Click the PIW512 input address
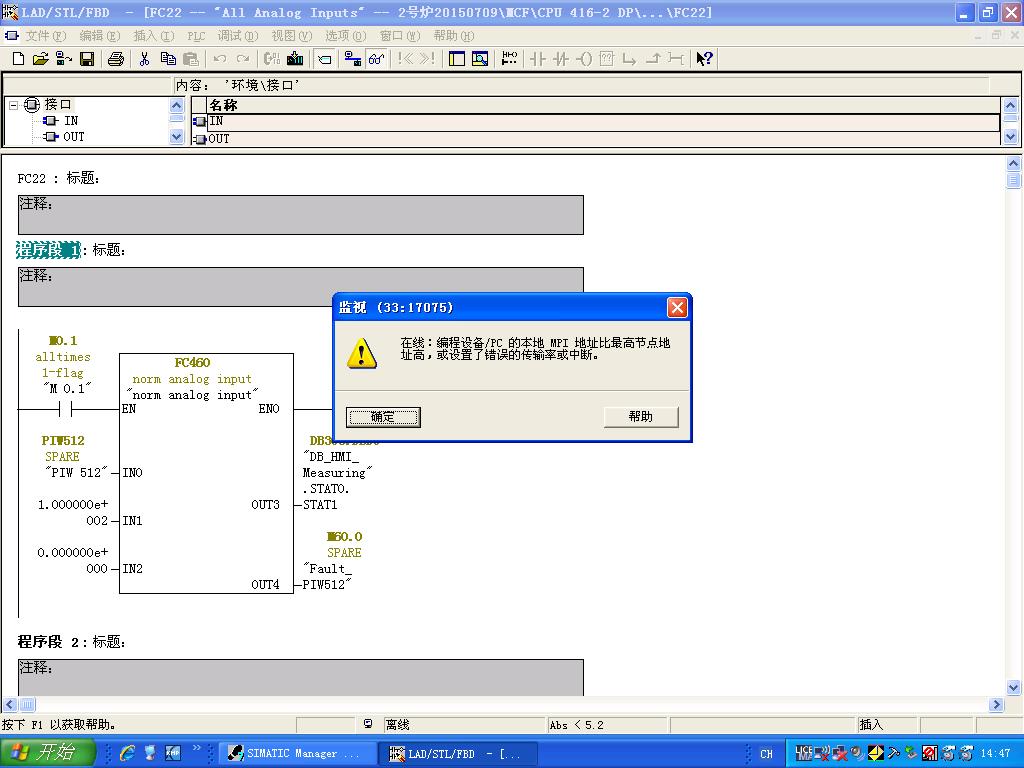 [x=63, y=441]
